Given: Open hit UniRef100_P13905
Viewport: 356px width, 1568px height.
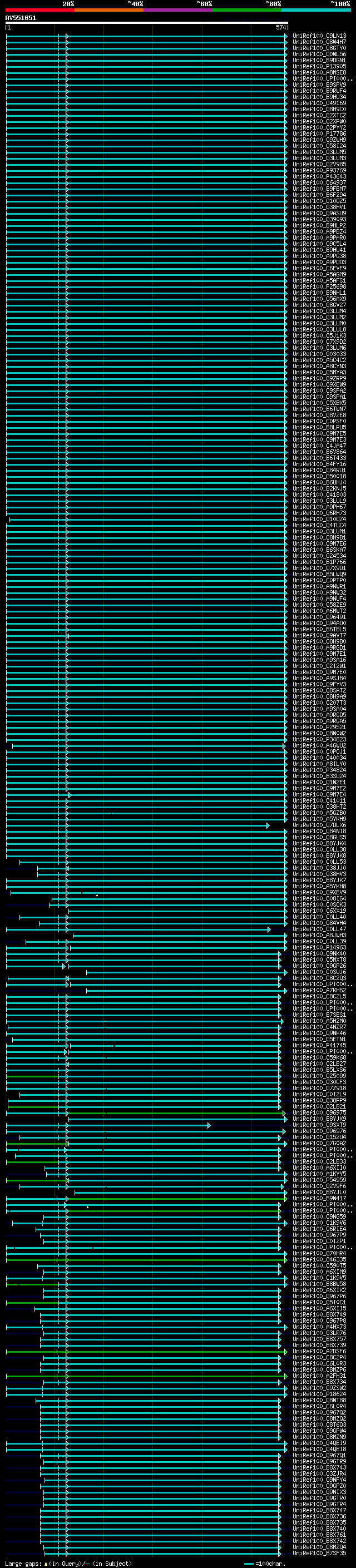Looking at the screenshot, I should click(x=319, y=66).
